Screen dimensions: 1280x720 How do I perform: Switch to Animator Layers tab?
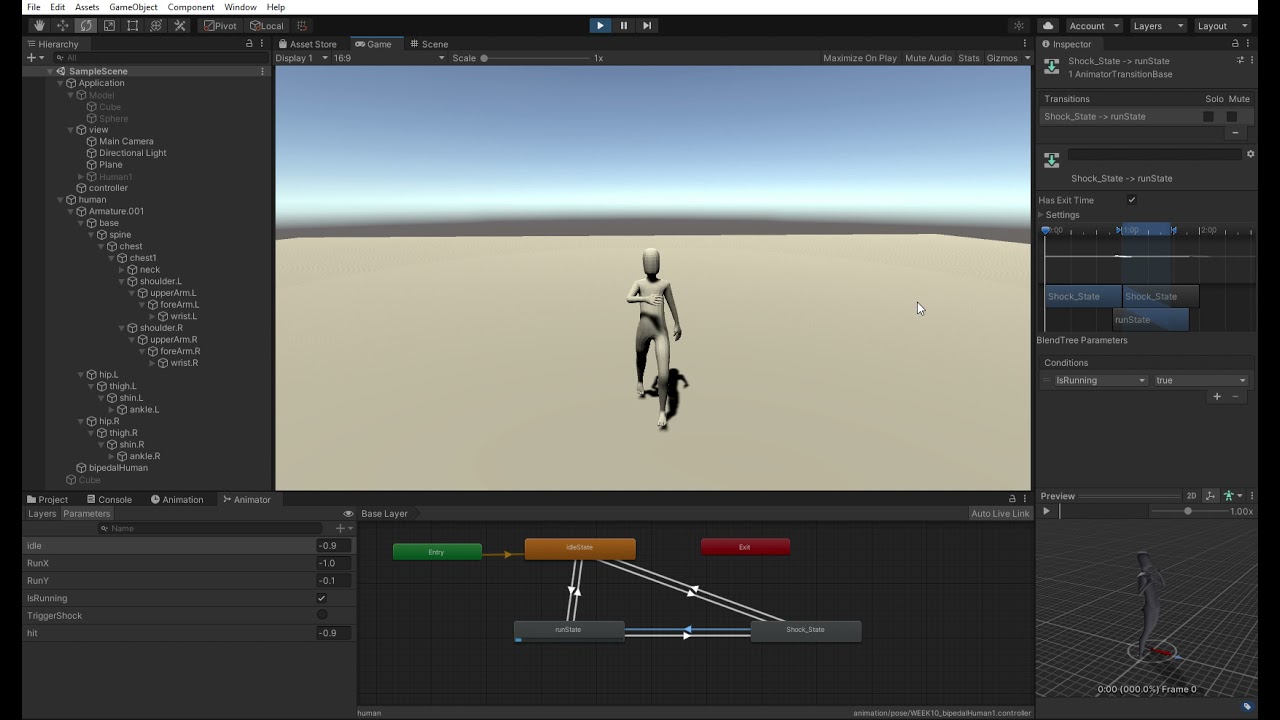pyautogui.click(x=42, y=514)
